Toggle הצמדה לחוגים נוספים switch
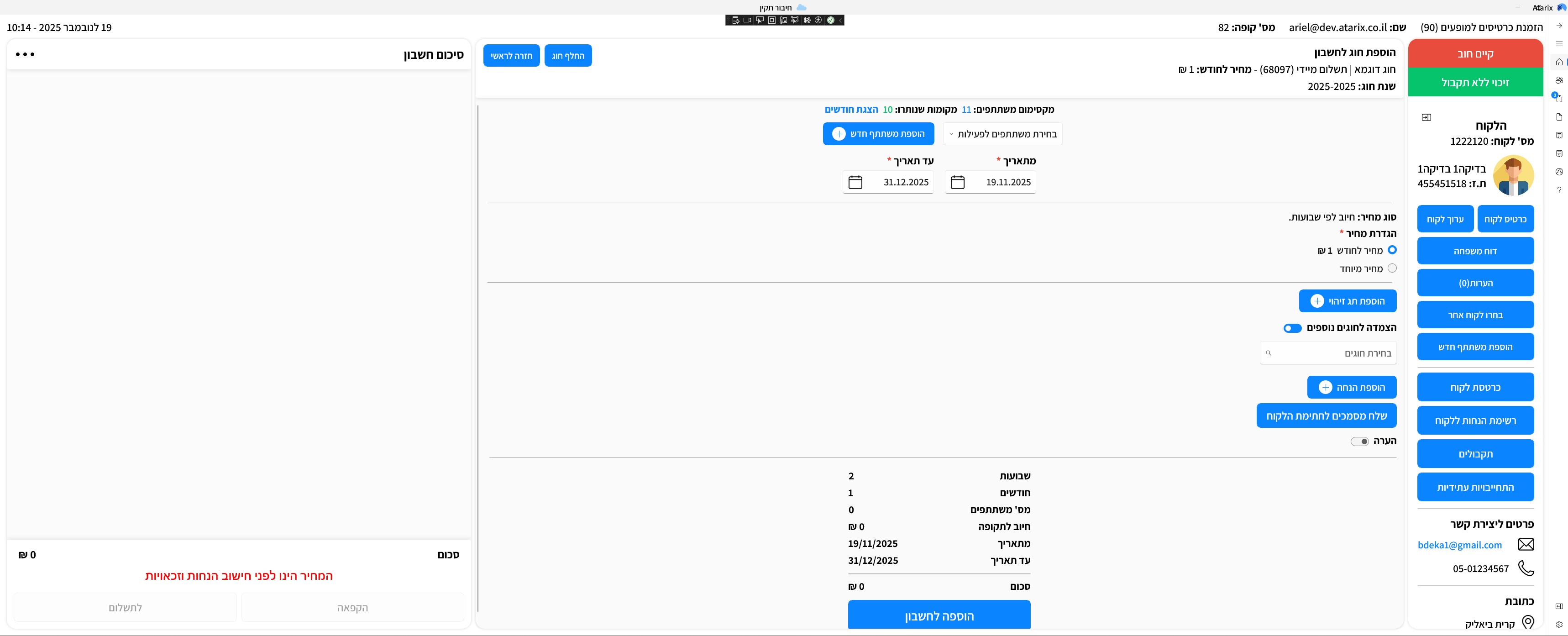1568x636 pixels. pos(1292,328)
